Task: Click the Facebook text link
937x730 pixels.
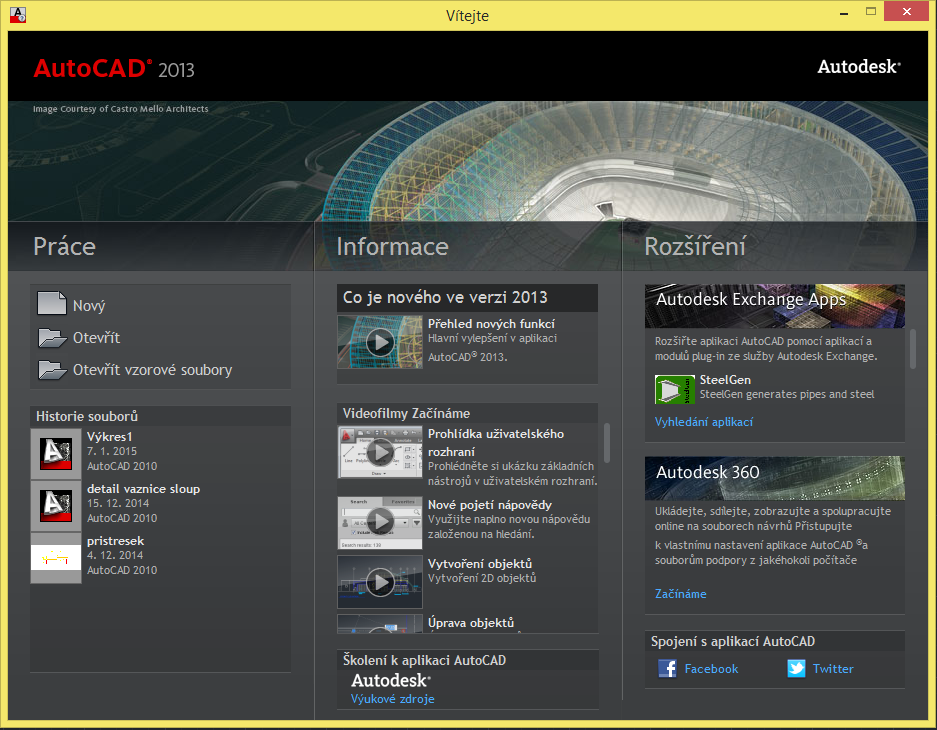Action: coord(711,669)
